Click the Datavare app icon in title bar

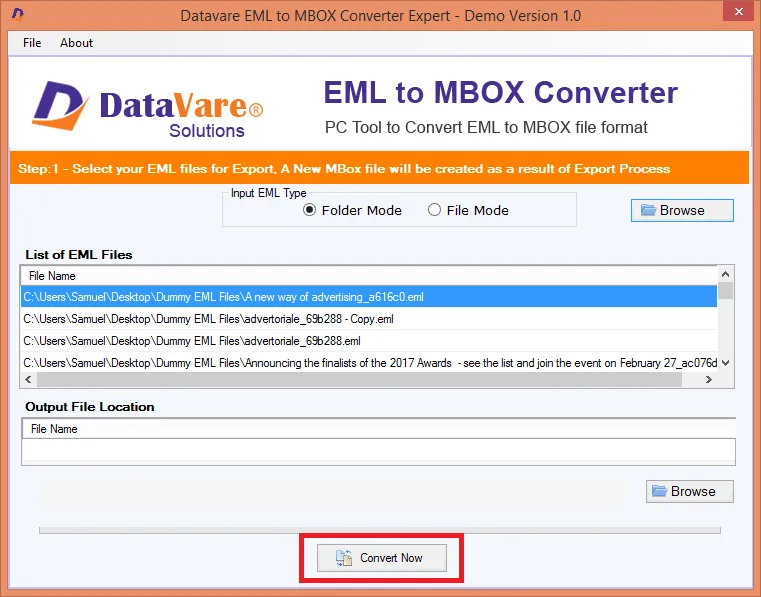(17, 15)
